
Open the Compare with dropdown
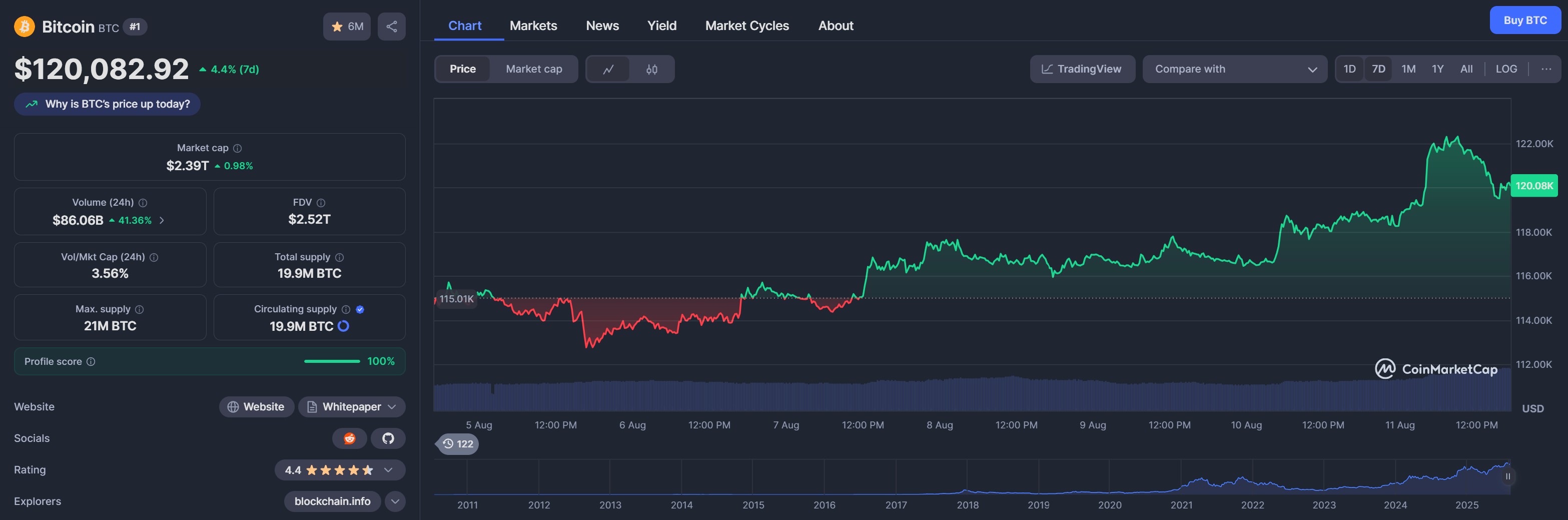1234,69
